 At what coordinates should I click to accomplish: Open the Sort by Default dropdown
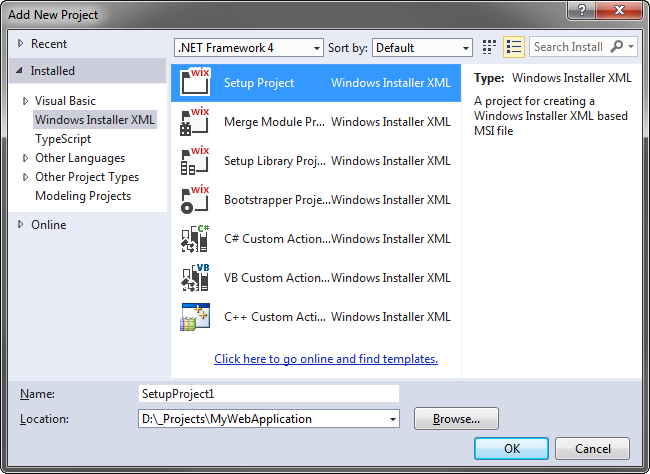(x=422, y=48)
